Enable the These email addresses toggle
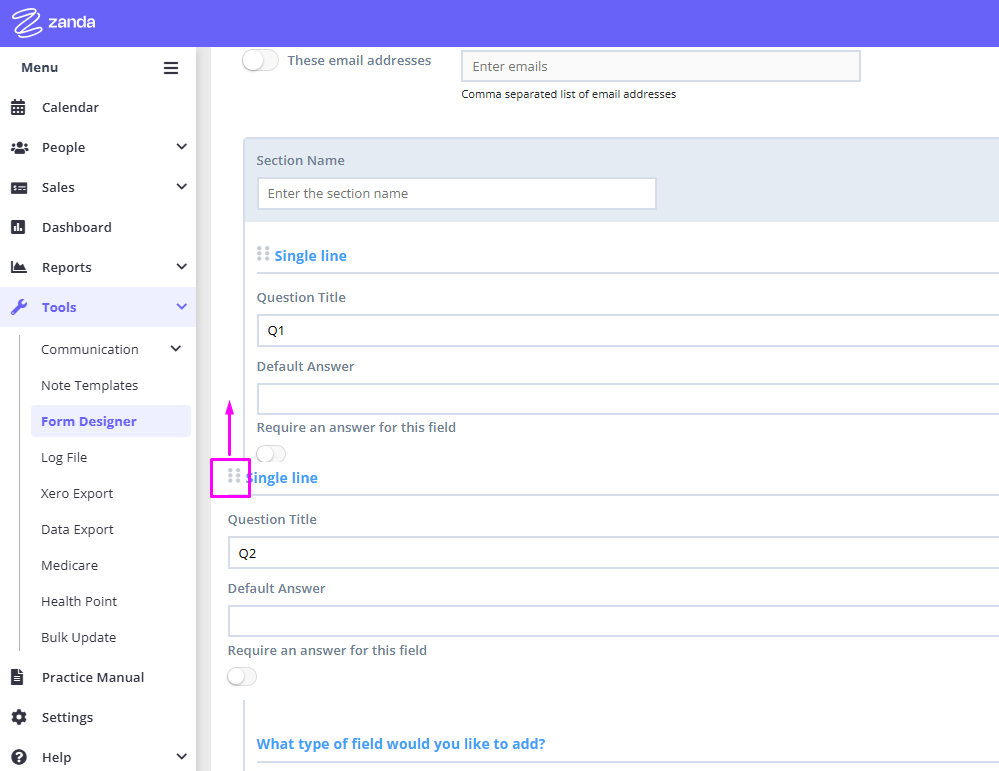Image resolution: width=999 pixels, height=771 pixels. coord(259,60)
